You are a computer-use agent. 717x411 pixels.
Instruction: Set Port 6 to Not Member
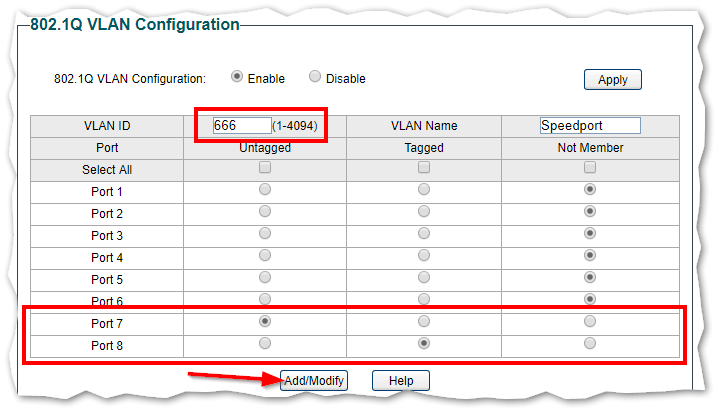(590, 299)
